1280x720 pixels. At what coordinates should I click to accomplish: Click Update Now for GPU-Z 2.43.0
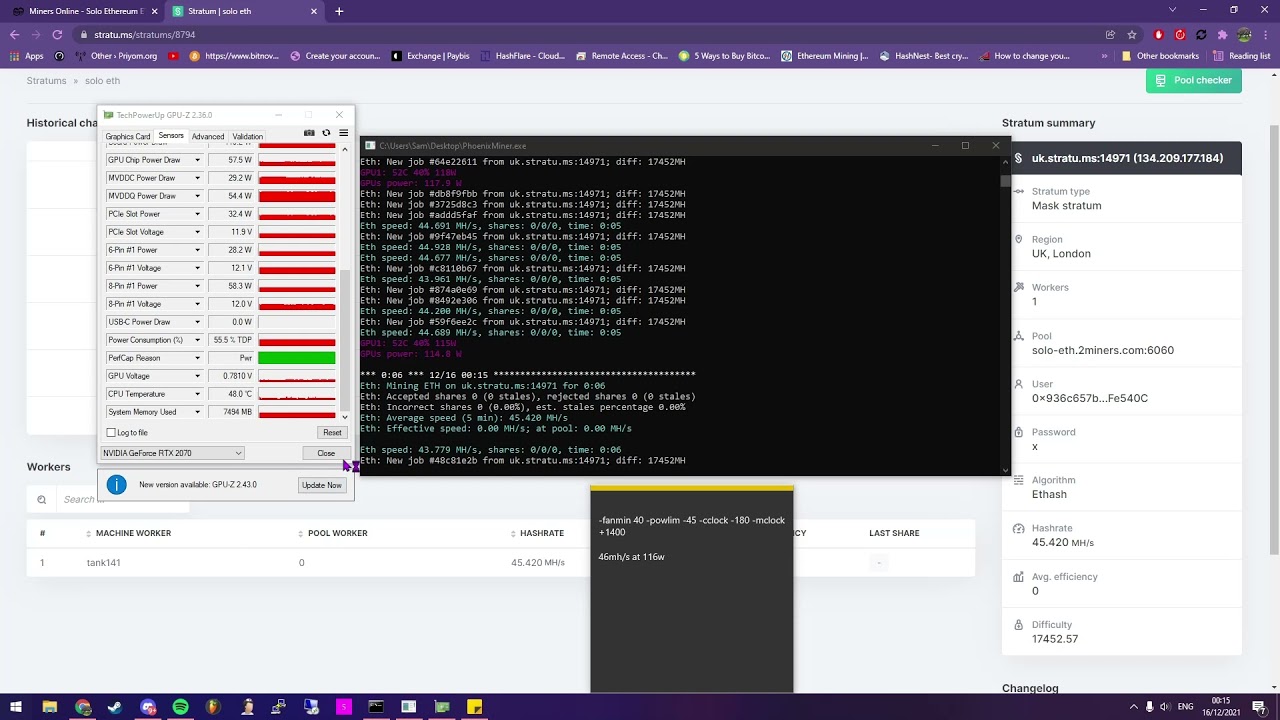(x=322, y=485)
